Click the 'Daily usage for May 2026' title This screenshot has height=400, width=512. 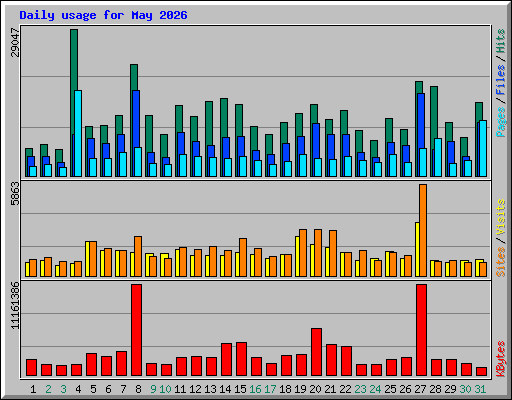pyautogui.click(x=103, y=15)
